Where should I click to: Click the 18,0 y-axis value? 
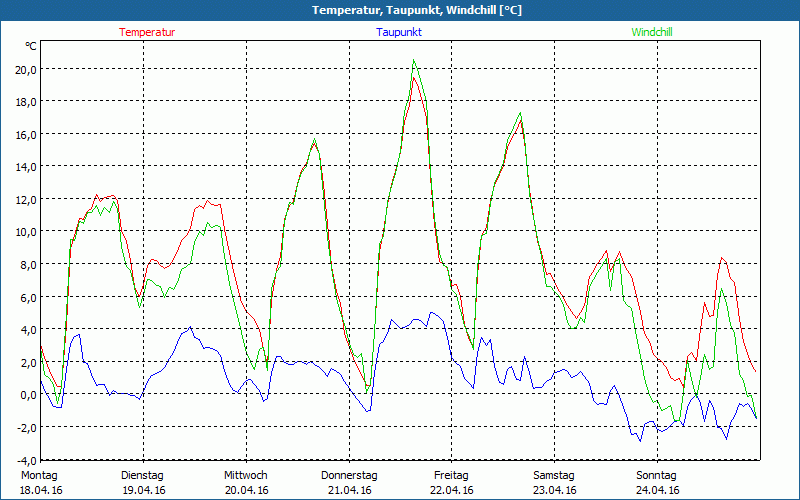point(26,102)
